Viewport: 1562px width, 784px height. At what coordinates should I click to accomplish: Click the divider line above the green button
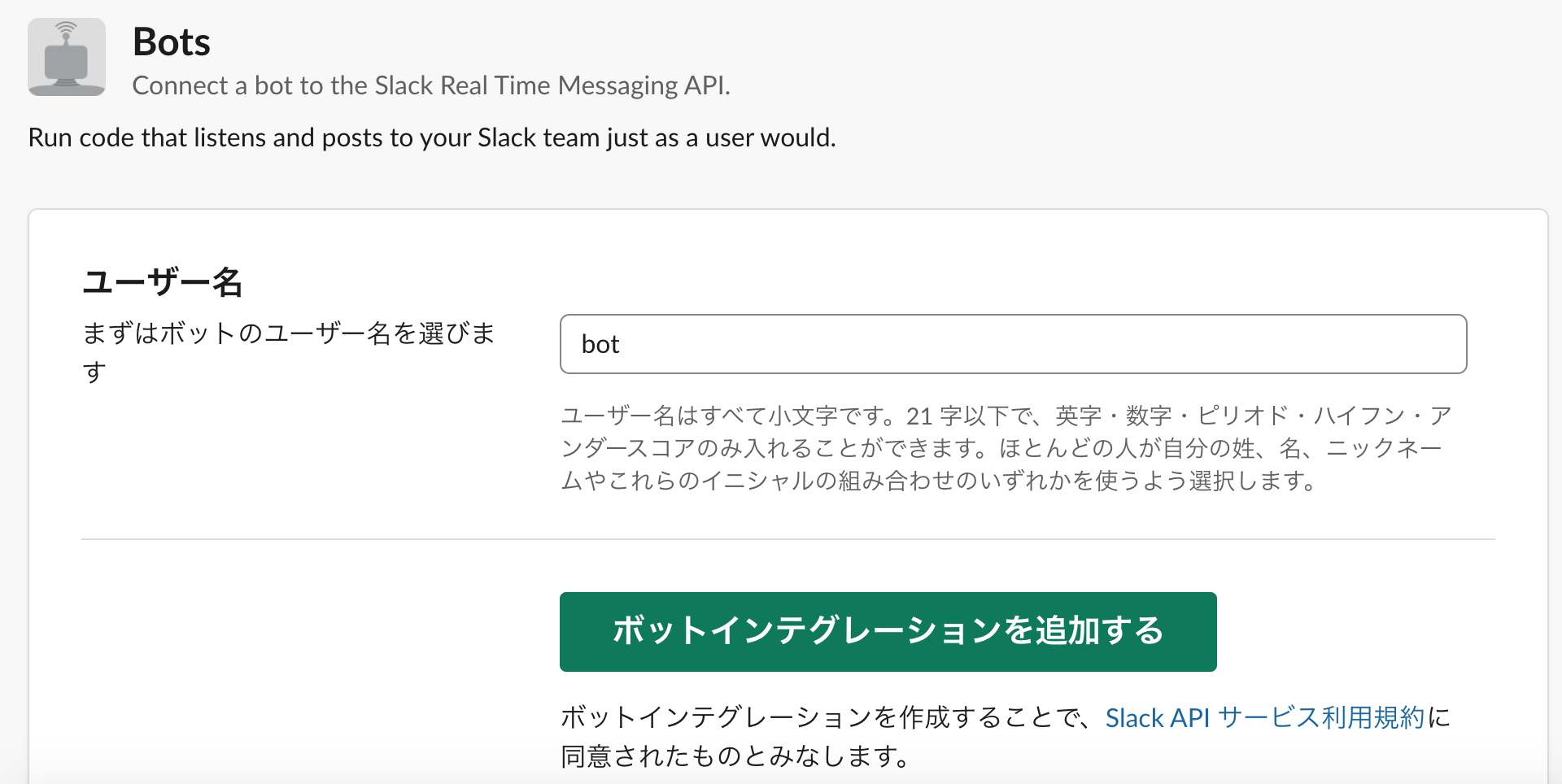click(x=788, y=539)
